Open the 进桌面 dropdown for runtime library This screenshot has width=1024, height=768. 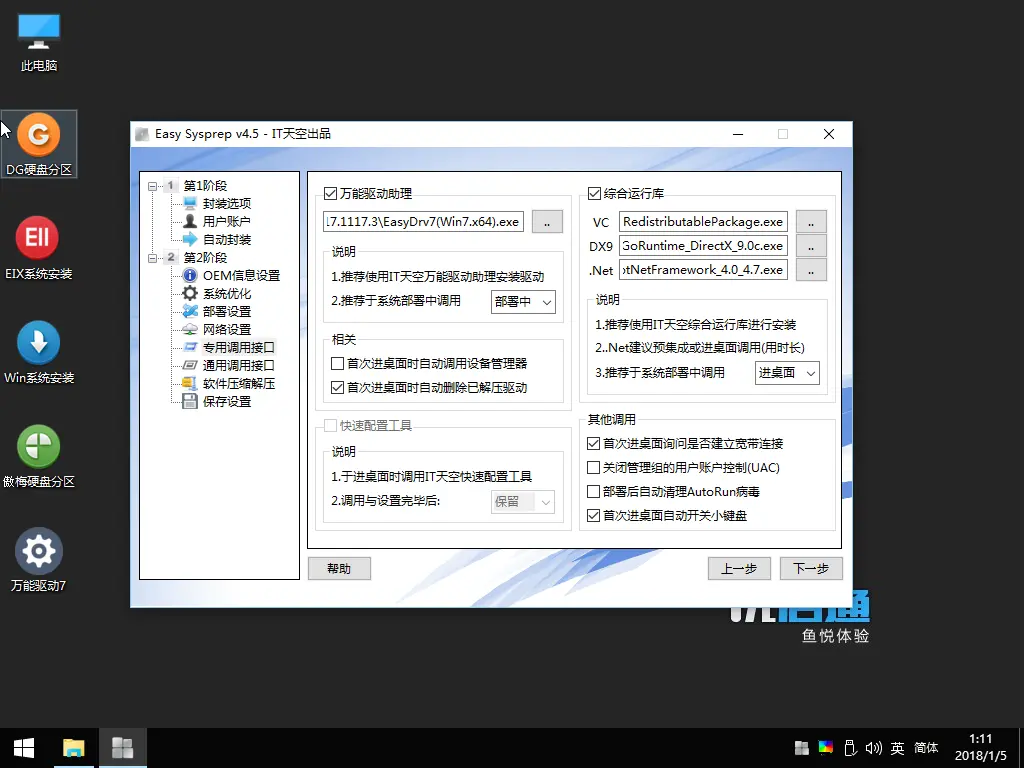(787, 373)
